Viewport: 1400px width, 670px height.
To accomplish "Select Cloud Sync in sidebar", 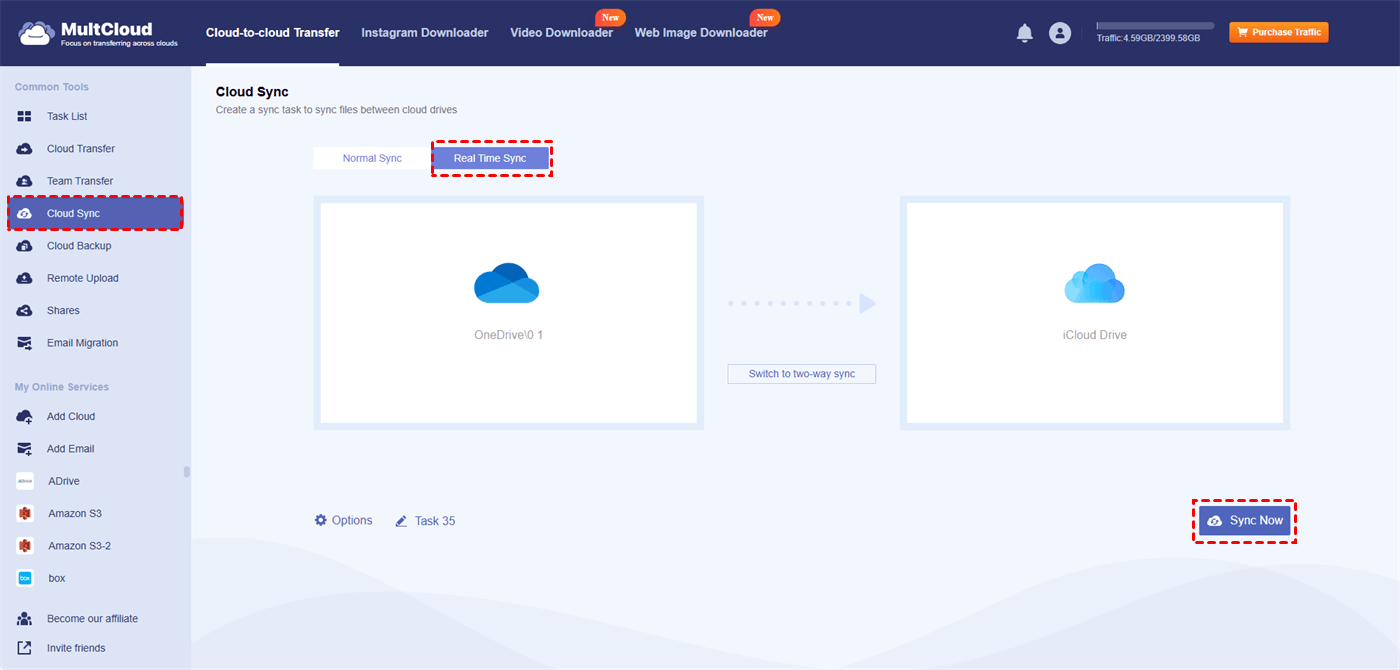I will tap(96, 213).
